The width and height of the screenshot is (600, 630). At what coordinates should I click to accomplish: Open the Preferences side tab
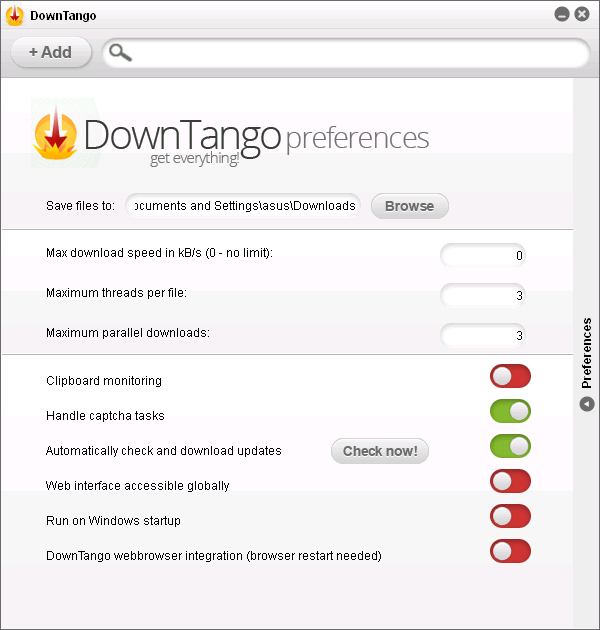587,353
